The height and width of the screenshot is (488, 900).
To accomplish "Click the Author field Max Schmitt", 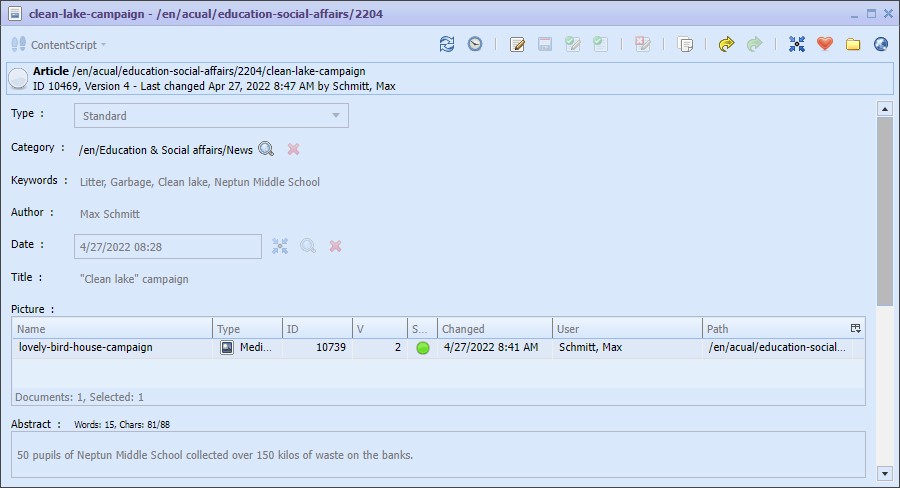I will point(110,214).
